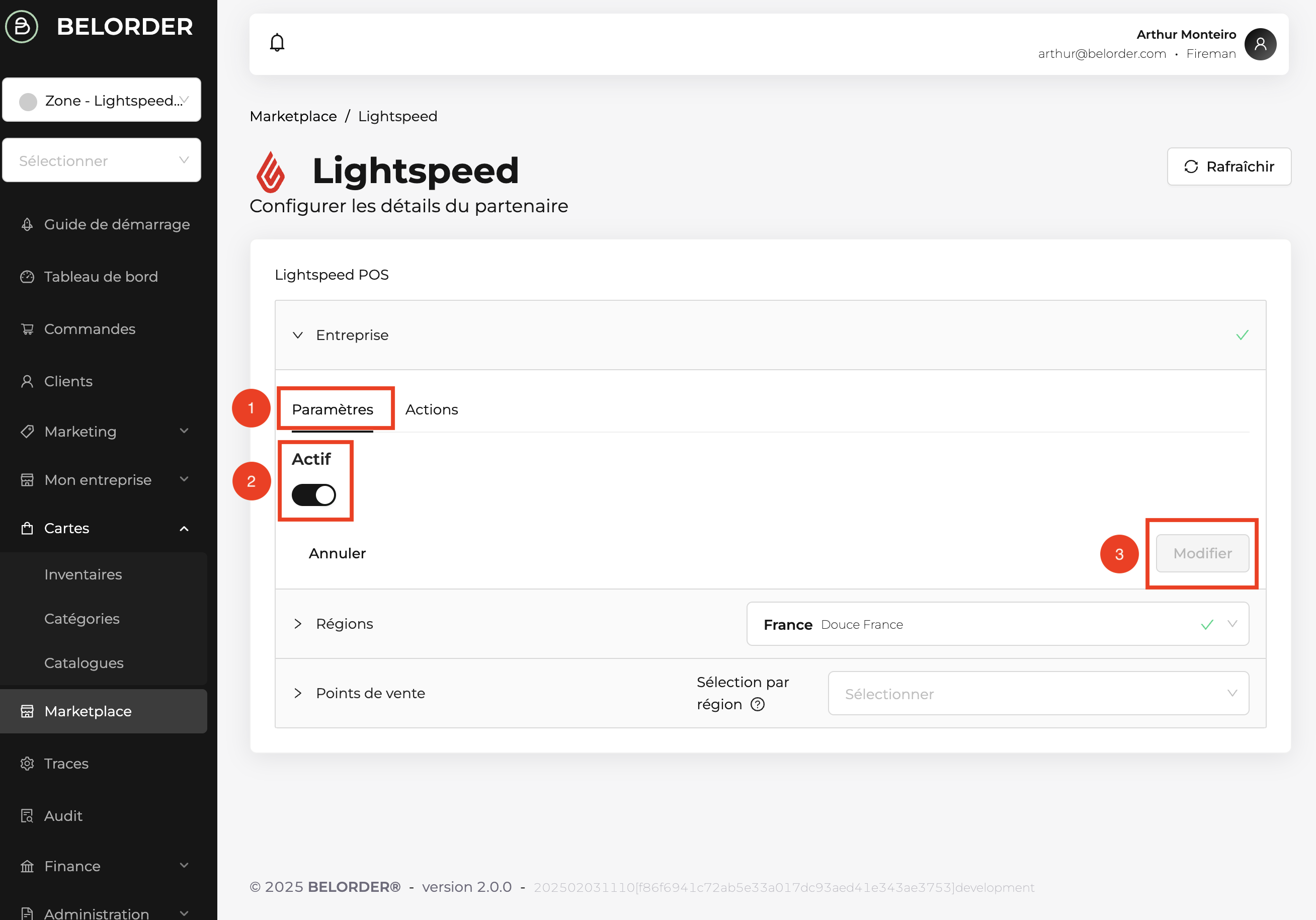
Task: Open the user avatar menu
Action: (x=1260, y=44)
